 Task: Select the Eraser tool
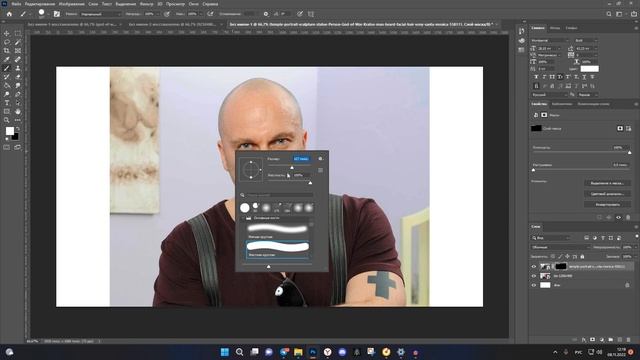point(18,77)
